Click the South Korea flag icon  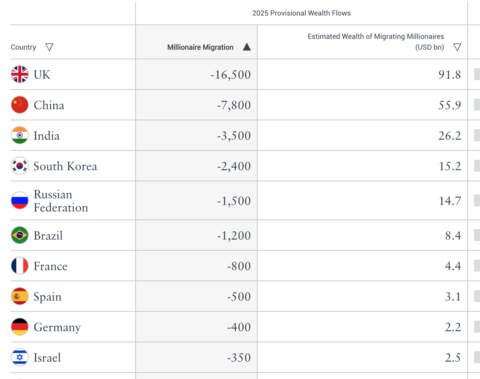point(20,166)
